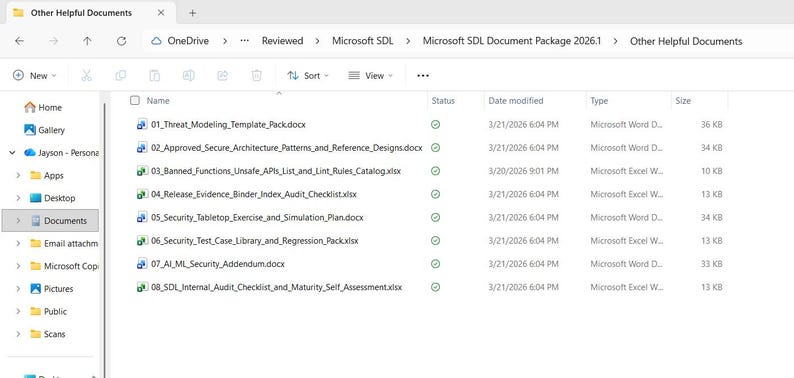Select 06_Security_Test_Case_Library_and_Regression_Pack.xlsx filename
The width and height of the screenshot is (794, 378).
pos(255,241)
